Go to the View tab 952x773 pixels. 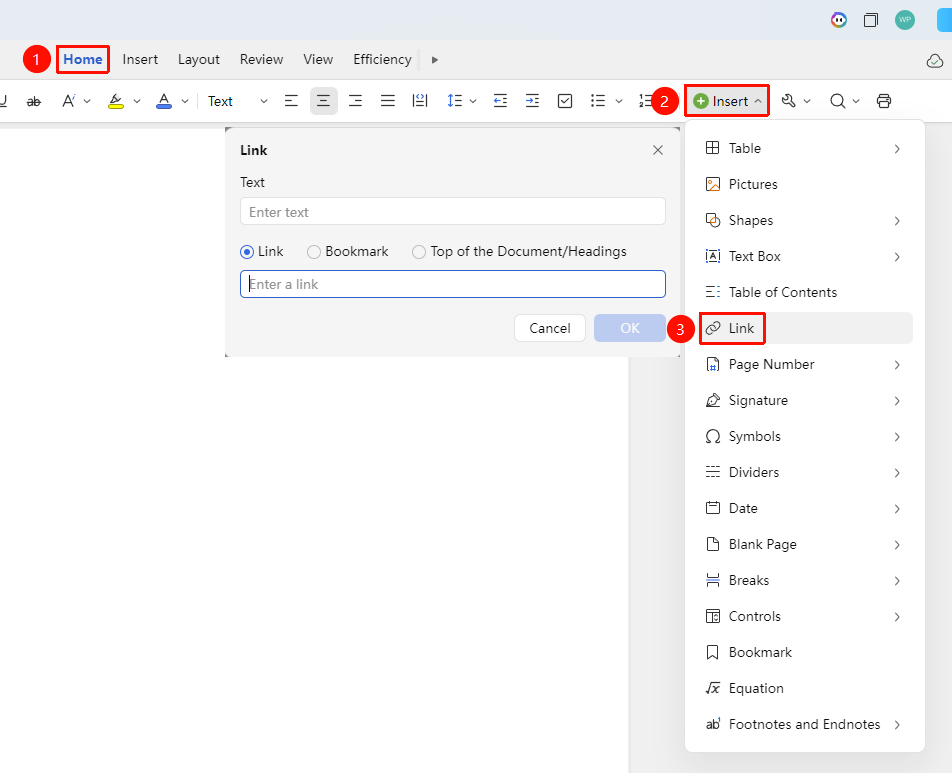coord(318,60)
